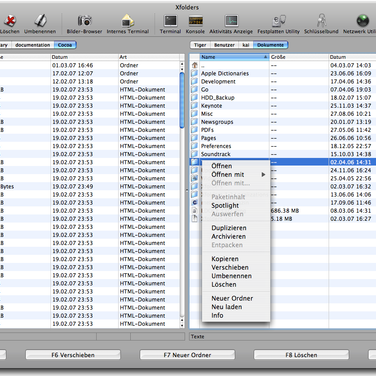The width and height of the screenshot is (376, 376).
Task: Click the 17.02.07 12:07 date cell
Action: click(72, 73)
